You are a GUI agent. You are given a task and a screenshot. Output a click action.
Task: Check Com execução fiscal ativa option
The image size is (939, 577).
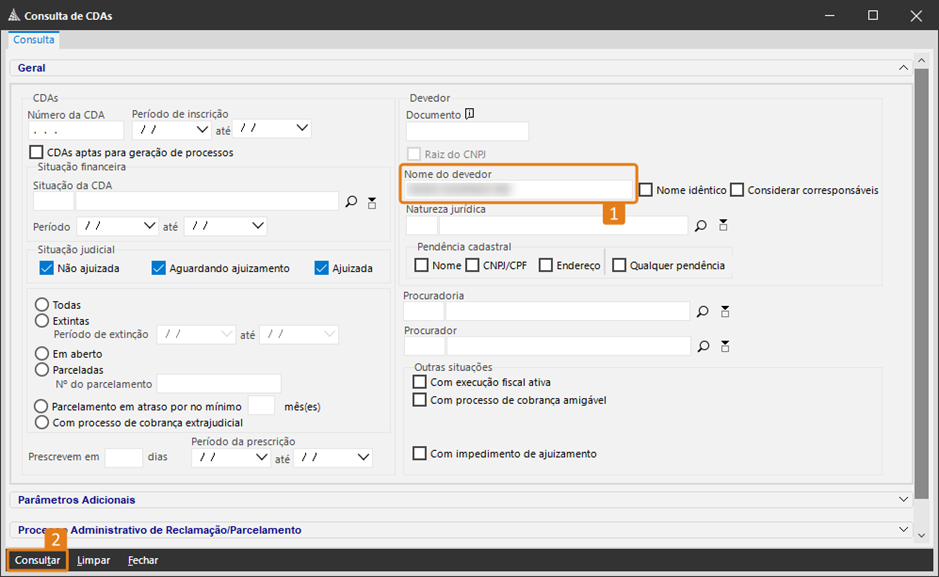coord(420,382)
